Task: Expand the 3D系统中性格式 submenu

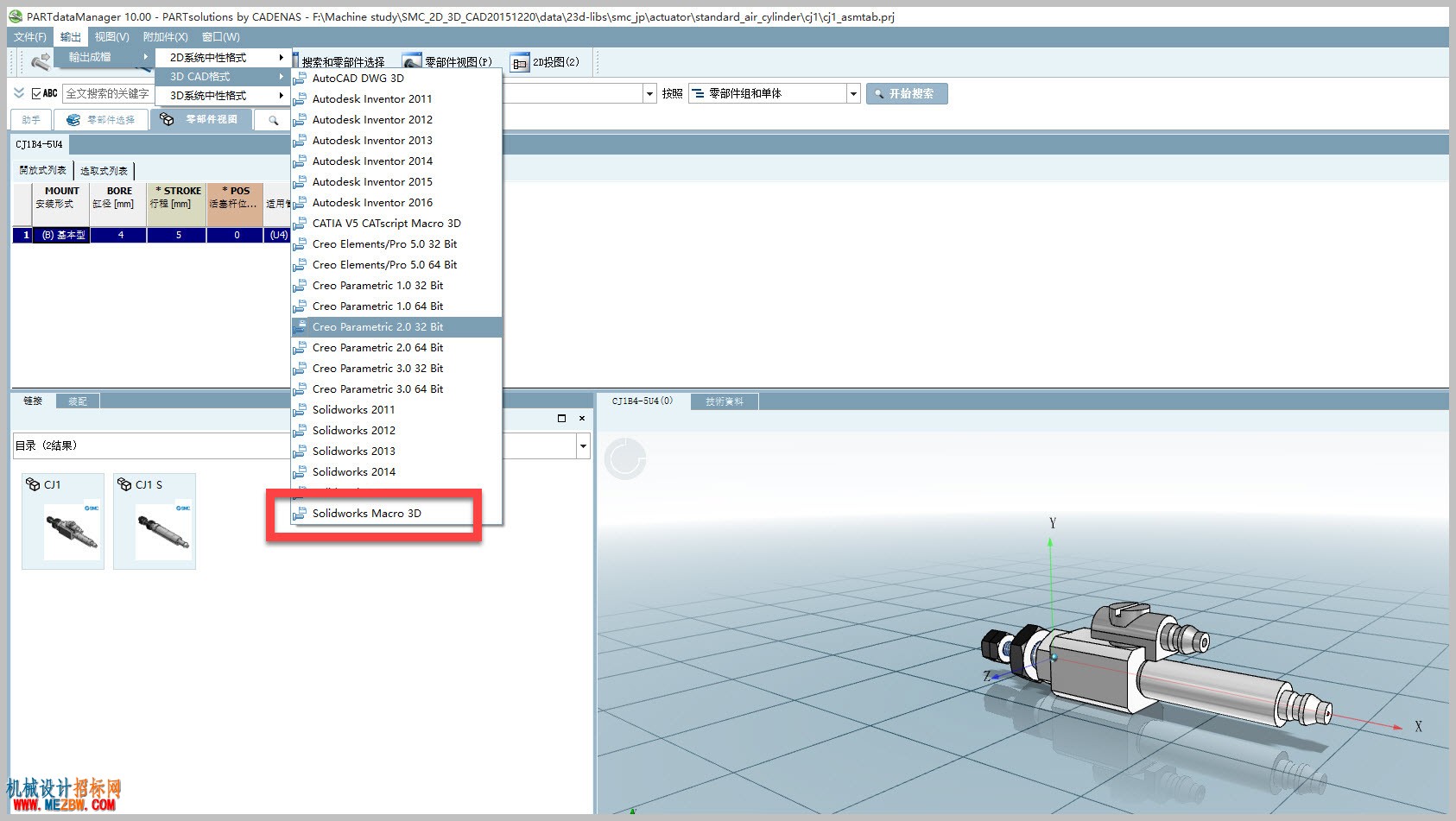Action: click(222, 95)
